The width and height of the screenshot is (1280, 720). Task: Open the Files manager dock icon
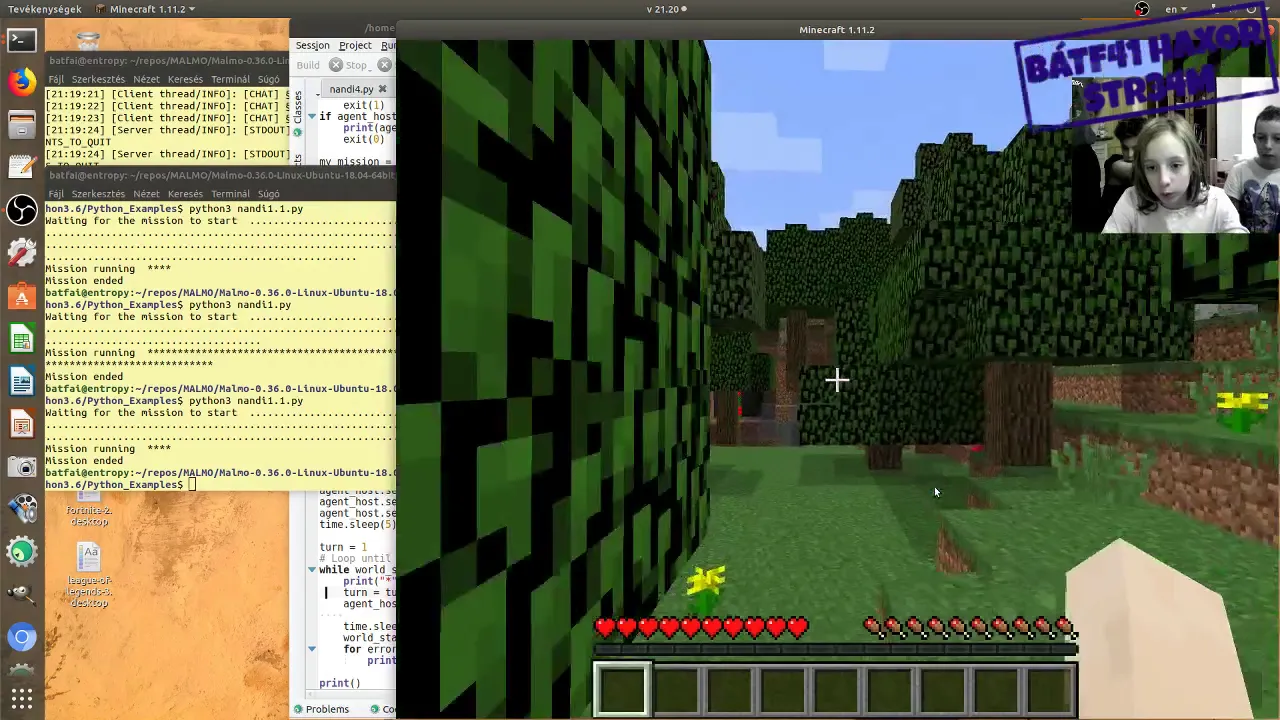click(x=22, y=125)
